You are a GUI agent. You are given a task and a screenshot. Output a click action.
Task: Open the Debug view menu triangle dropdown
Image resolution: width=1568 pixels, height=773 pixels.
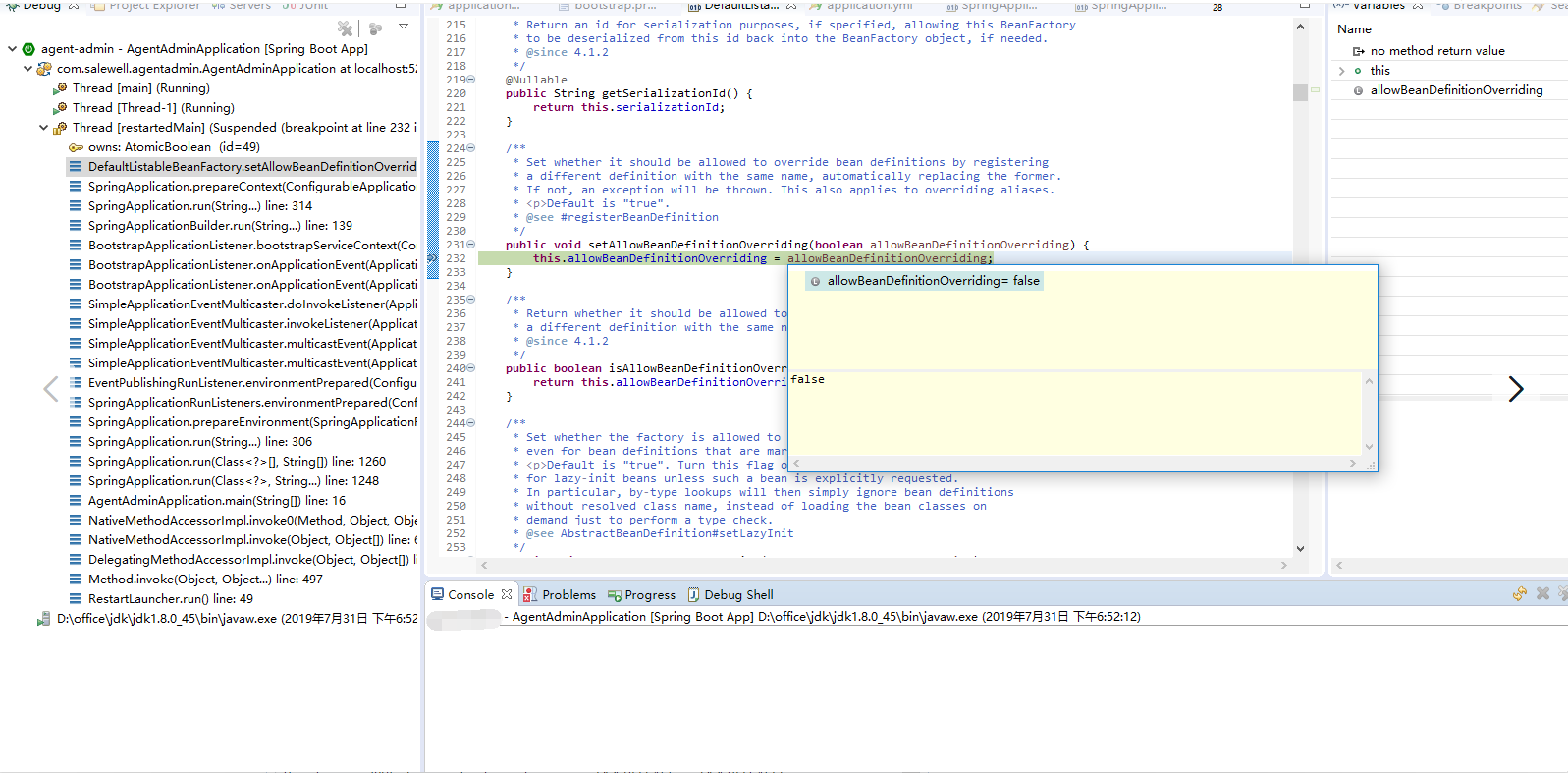[x=404, y=27]
